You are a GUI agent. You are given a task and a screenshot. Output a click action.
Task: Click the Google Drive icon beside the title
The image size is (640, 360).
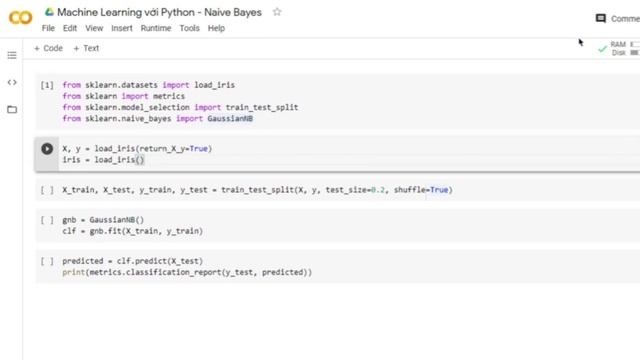(x=49, y=12)
